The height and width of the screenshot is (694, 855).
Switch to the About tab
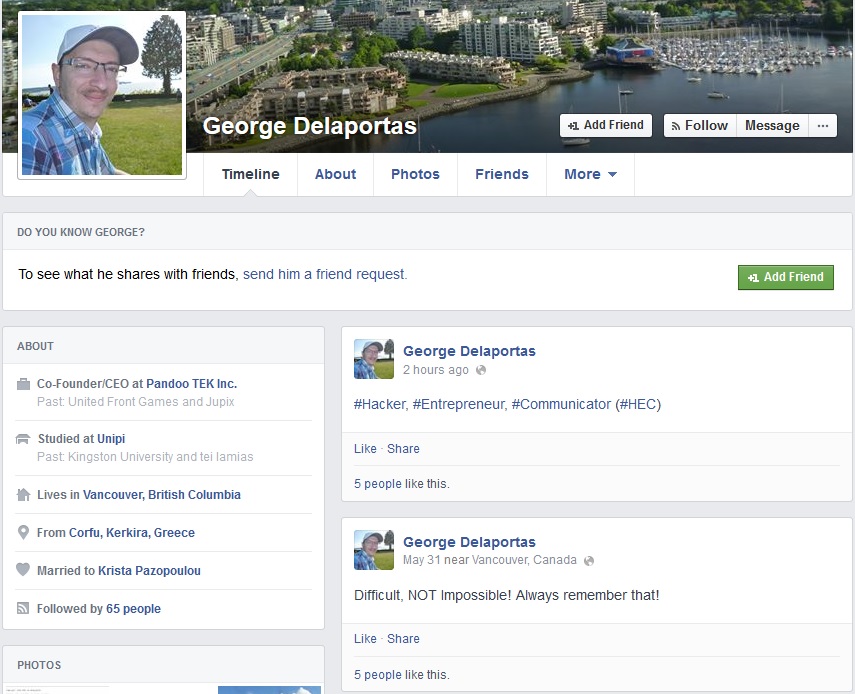tap(335, 174)
